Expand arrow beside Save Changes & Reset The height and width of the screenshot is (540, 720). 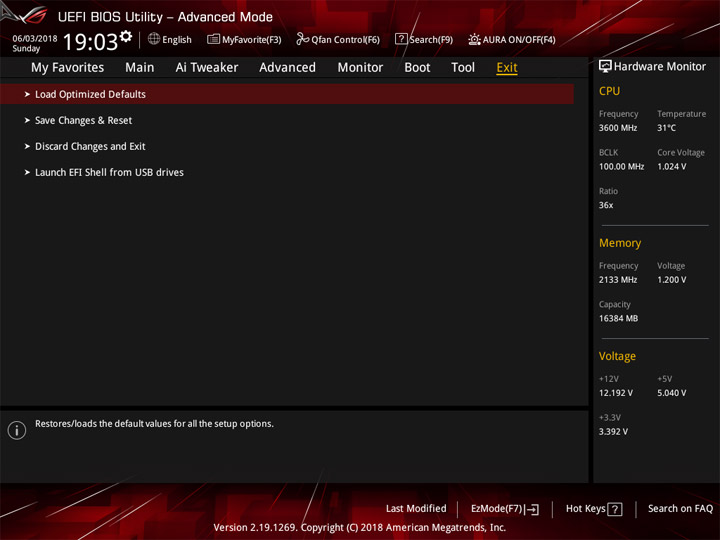(27, 120)
